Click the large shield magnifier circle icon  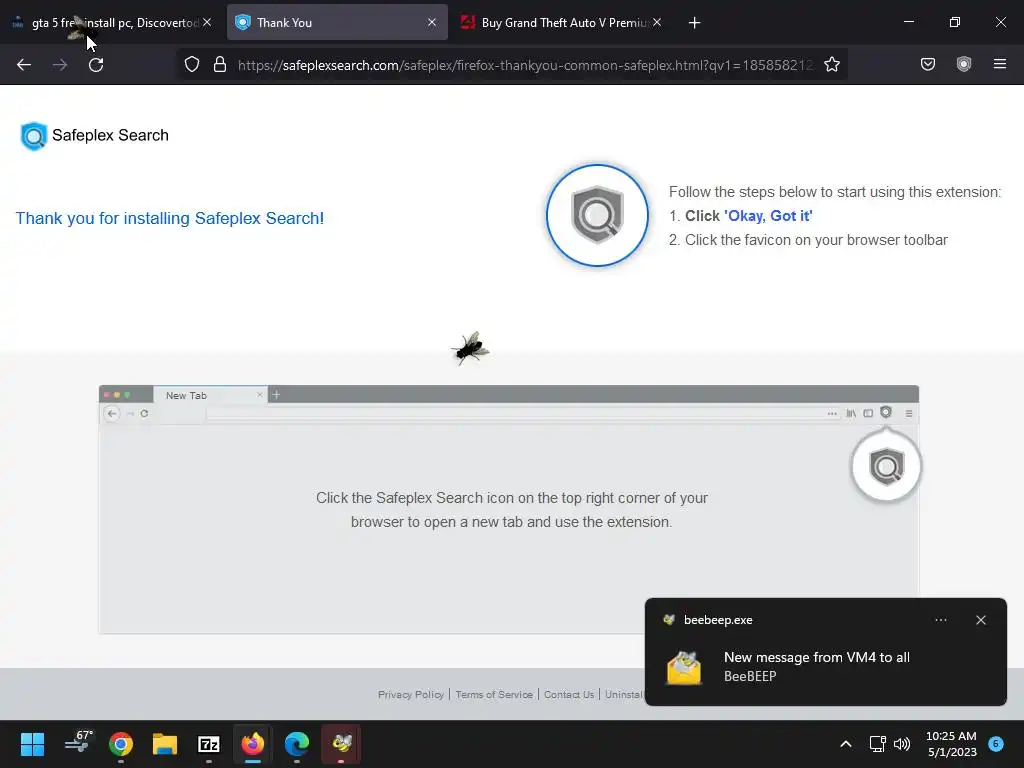[x=597, y=215]
